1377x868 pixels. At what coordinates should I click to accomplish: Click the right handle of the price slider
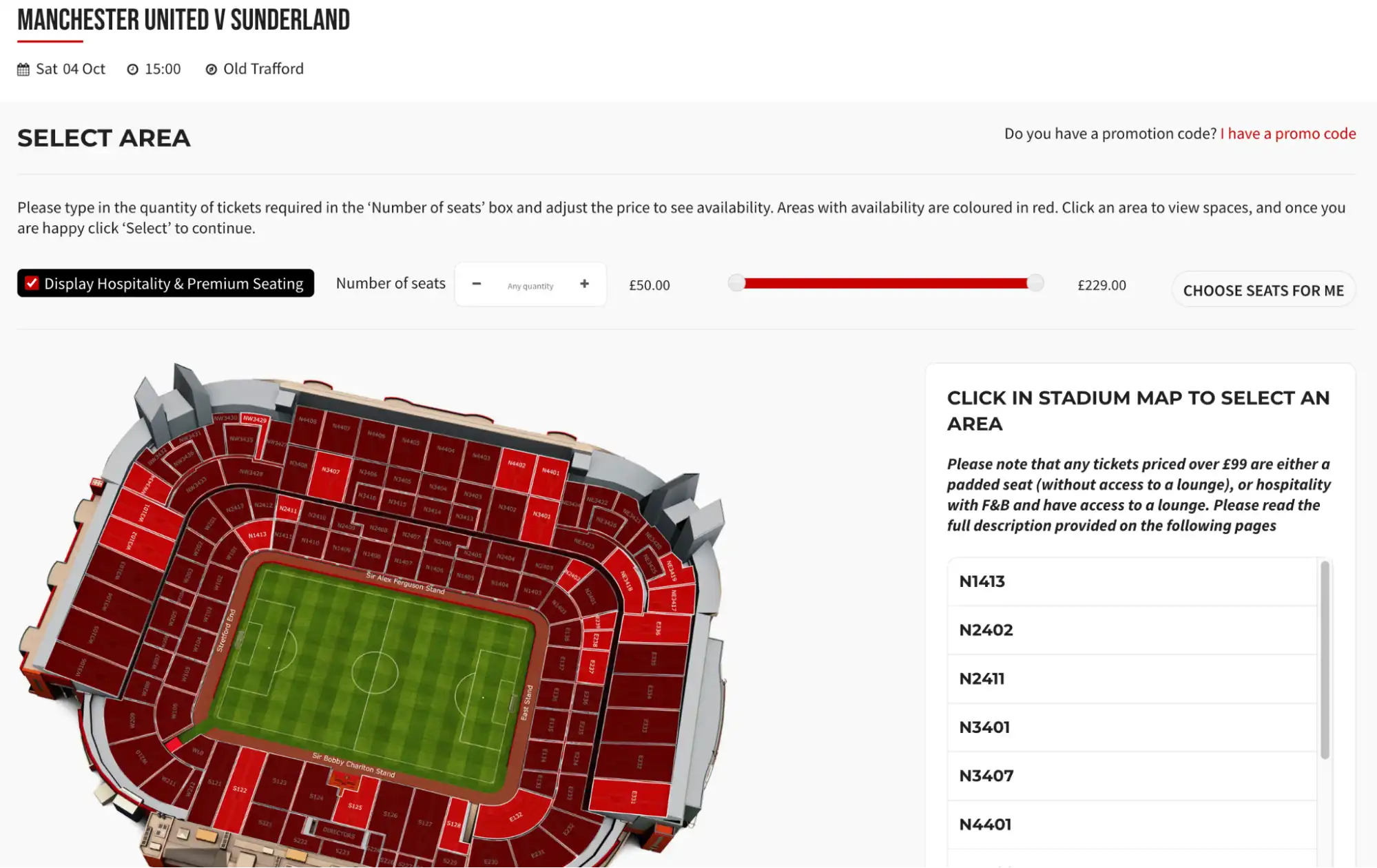click(x=1034, y=282)
